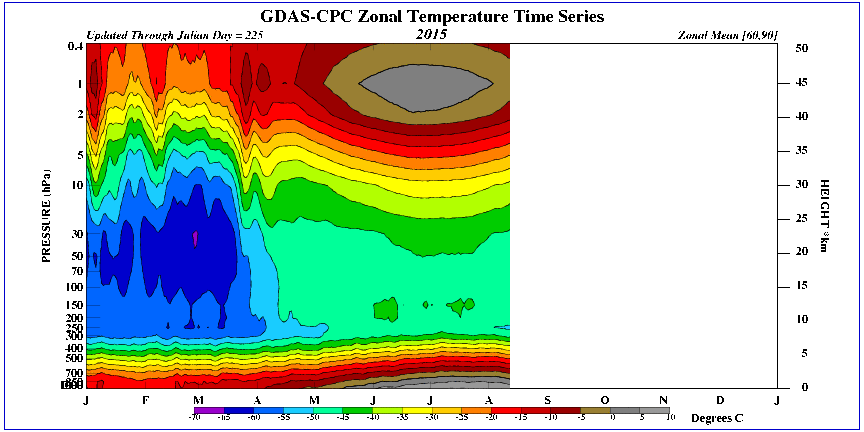Click the -70 value under the legend bar
The width and height of the screenshot is (864, 432).
pyautogui.click(x=192, y=418)
